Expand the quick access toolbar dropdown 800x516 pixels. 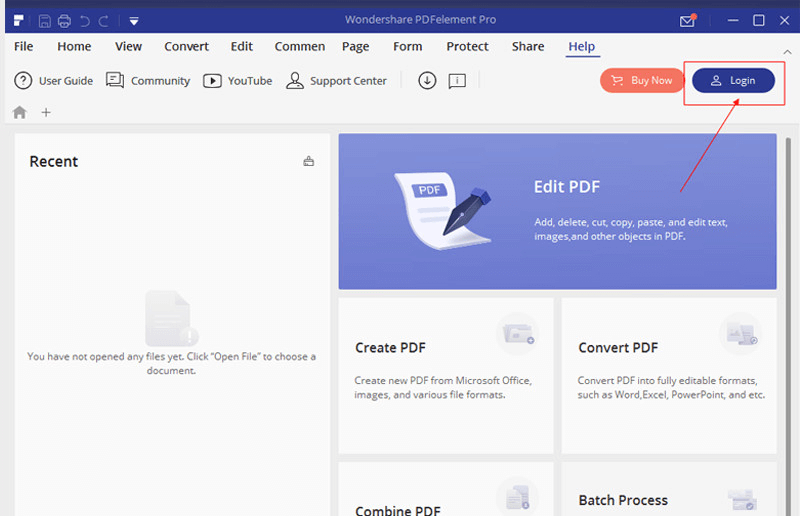133,20
